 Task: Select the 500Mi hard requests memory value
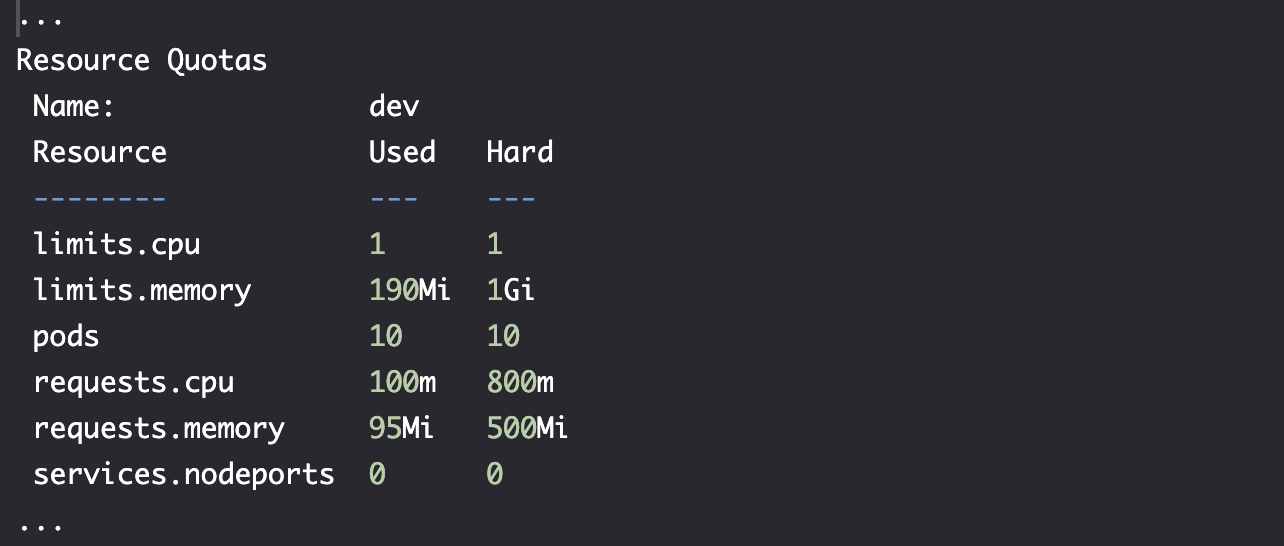[528, 428]
